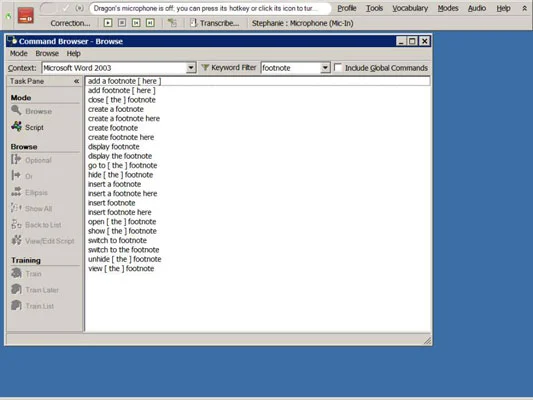Click the Keyword Filter funnel icon

point(205,68)
